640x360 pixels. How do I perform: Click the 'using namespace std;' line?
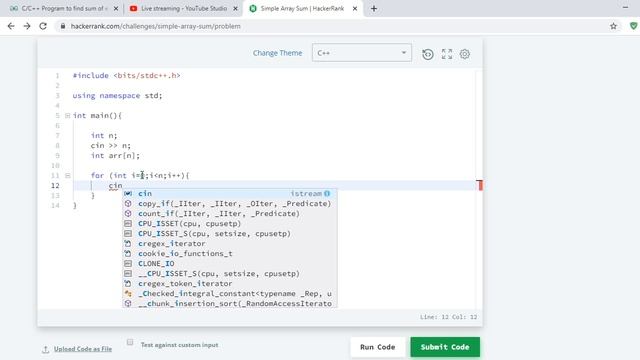[x=117, y=96]
